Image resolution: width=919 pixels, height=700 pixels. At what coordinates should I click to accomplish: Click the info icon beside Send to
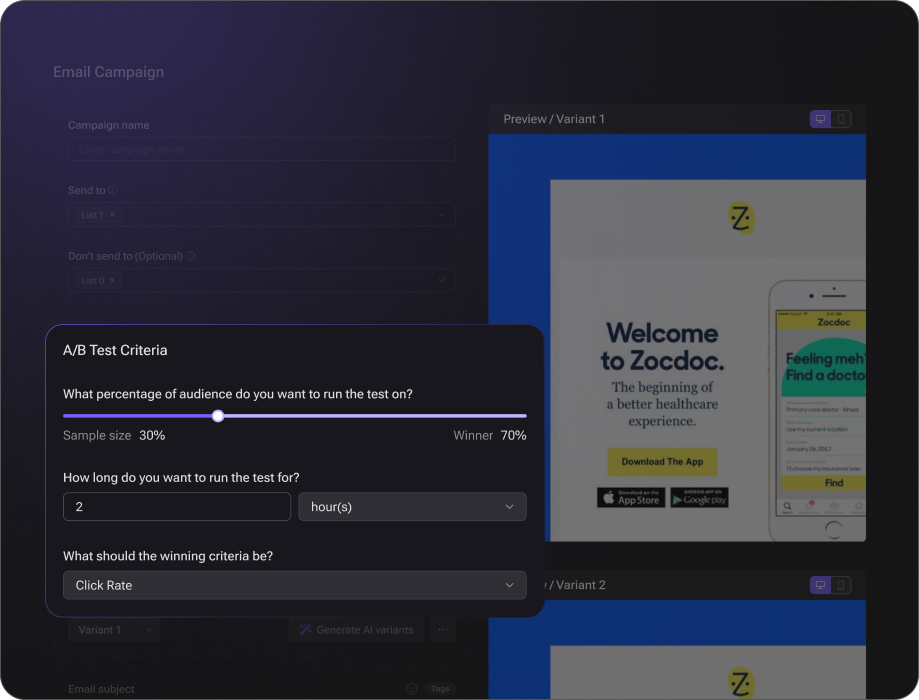coord(113,190)
